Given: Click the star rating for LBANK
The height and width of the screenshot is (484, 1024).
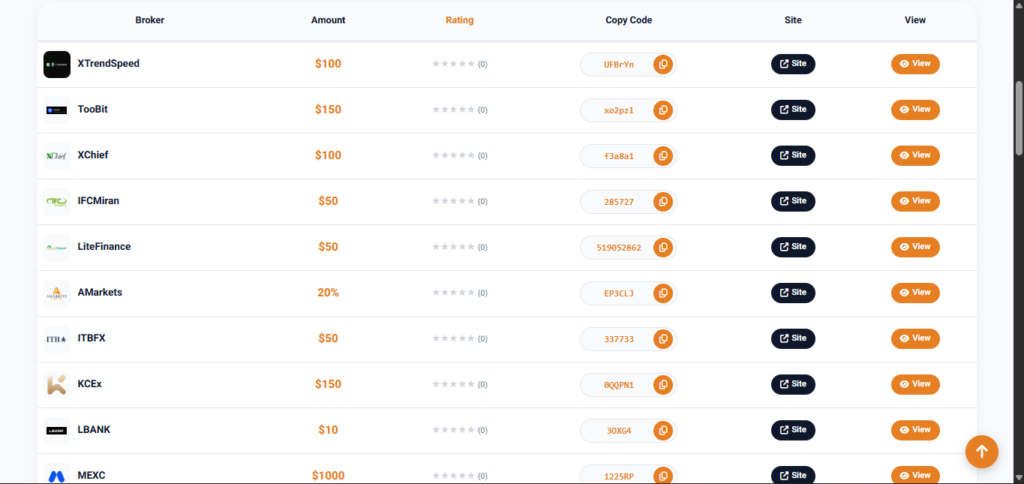Looking at the screenshot, I should click(453, 430).
